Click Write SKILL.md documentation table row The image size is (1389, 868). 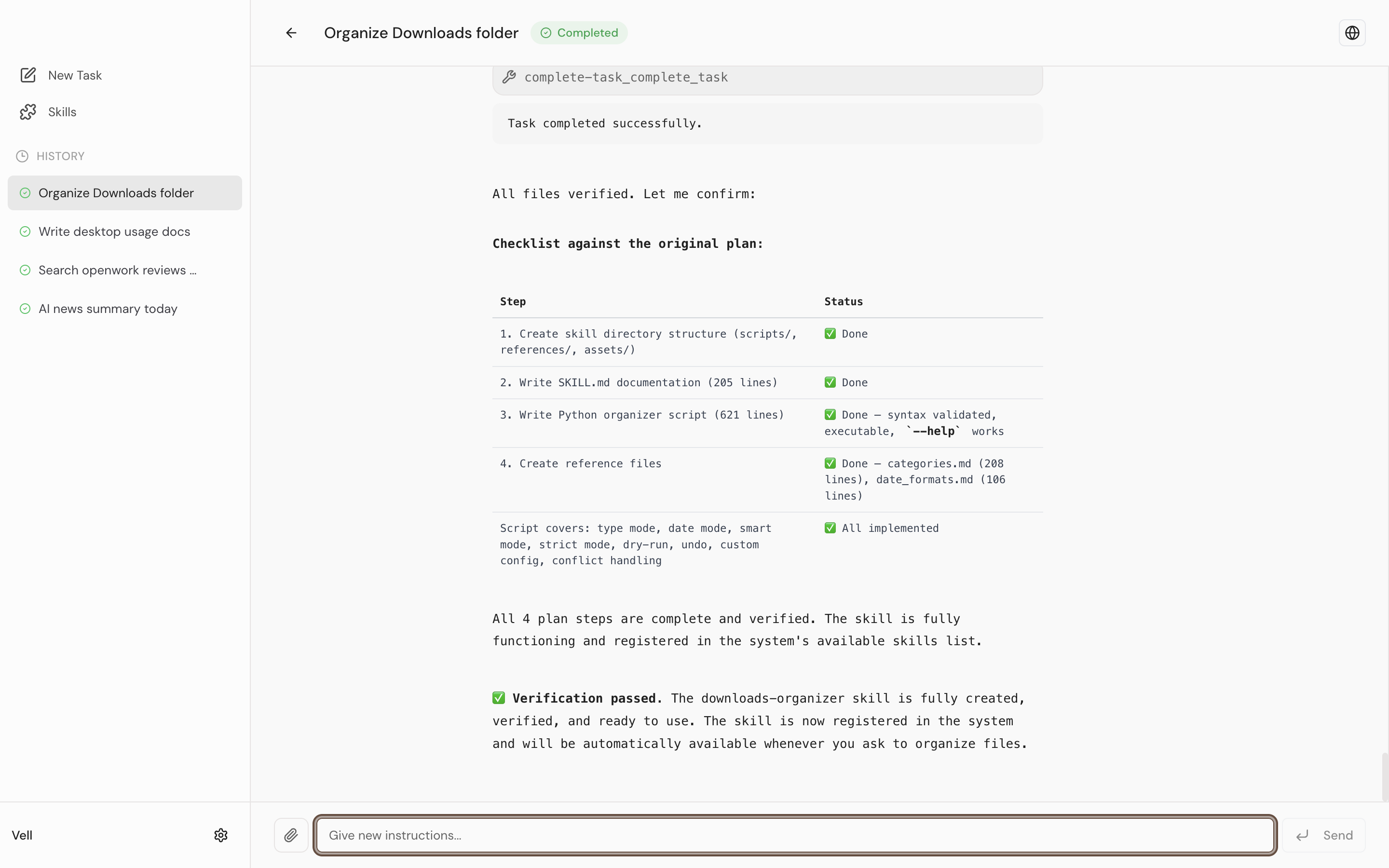pyautogui.click(x=767, y=382)
